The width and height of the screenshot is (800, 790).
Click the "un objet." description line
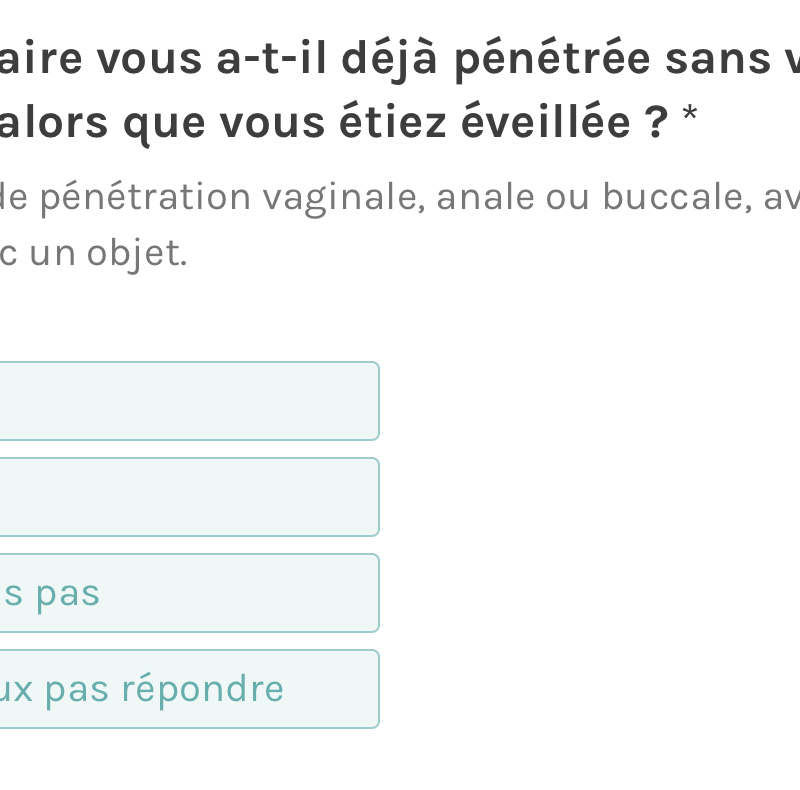[x=94, y=254]
